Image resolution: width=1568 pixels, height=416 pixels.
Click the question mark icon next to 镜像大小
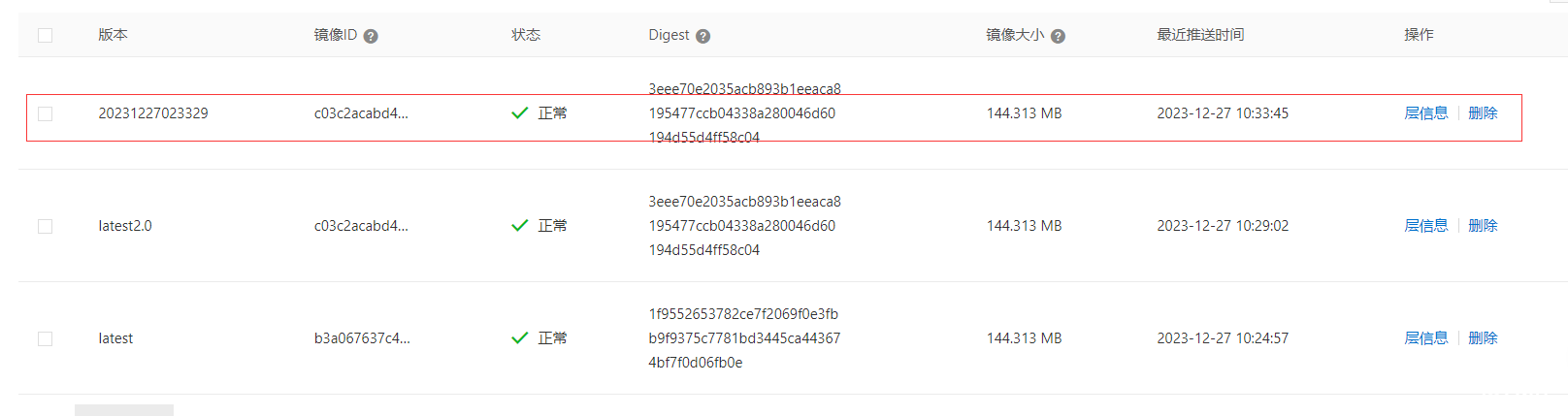1058,36
